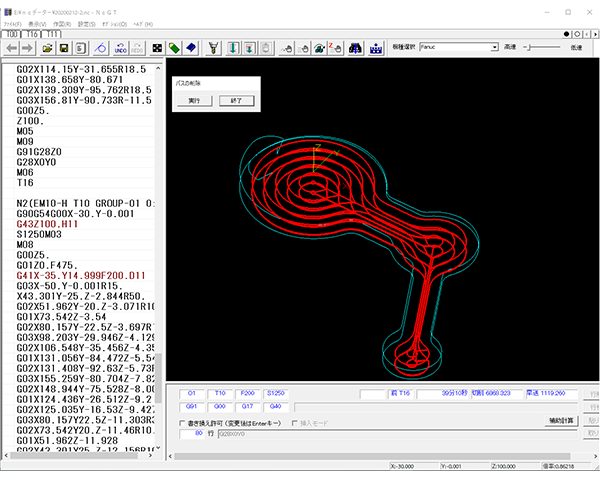Click the G91 status field
This screenshot has width=600, height=480.
[192, 407]
